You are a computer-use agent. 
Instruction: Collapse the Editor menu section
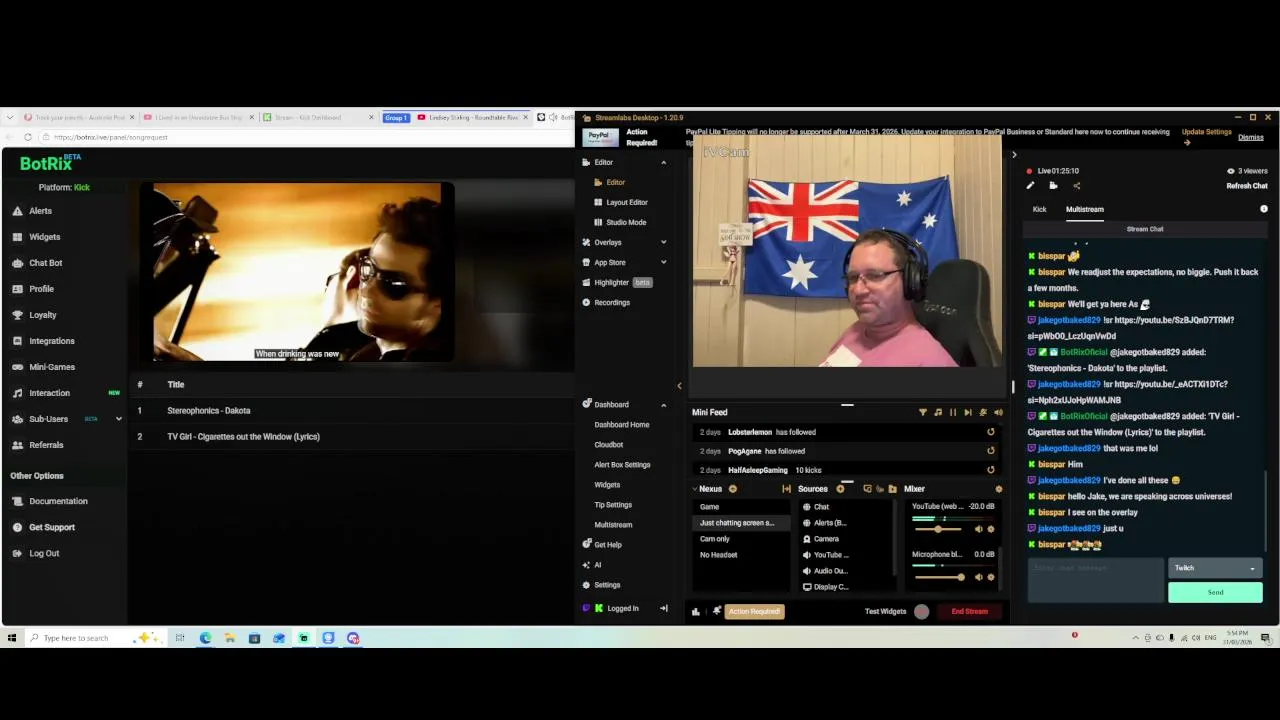tap(663, 162)
